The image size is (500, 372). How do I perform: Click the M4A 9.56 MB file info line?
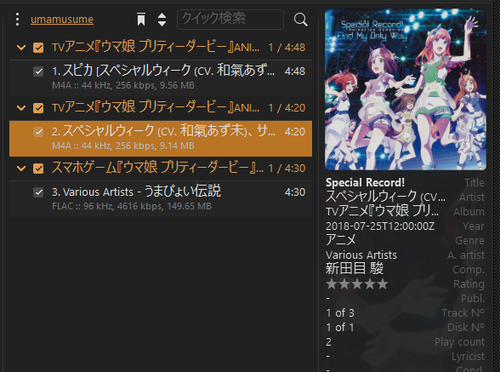coord(123,86)
